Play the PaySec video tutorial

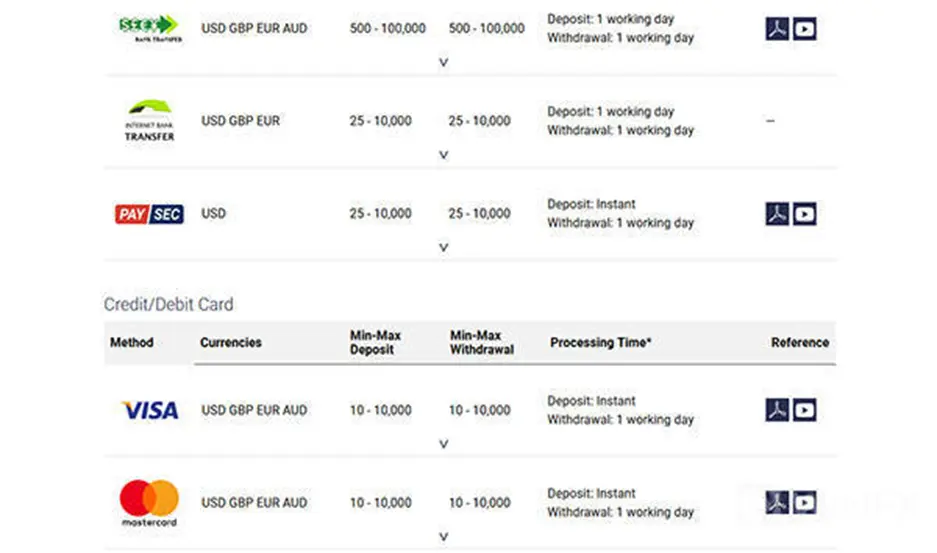click(804, 213)
